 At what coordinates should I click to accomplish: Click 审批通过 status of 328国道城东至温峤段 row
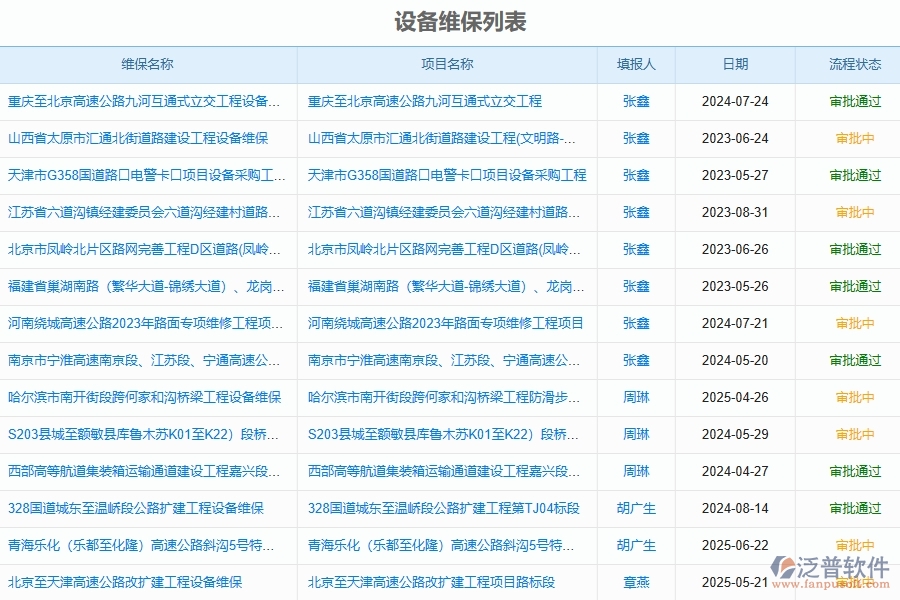coord(854,508)
